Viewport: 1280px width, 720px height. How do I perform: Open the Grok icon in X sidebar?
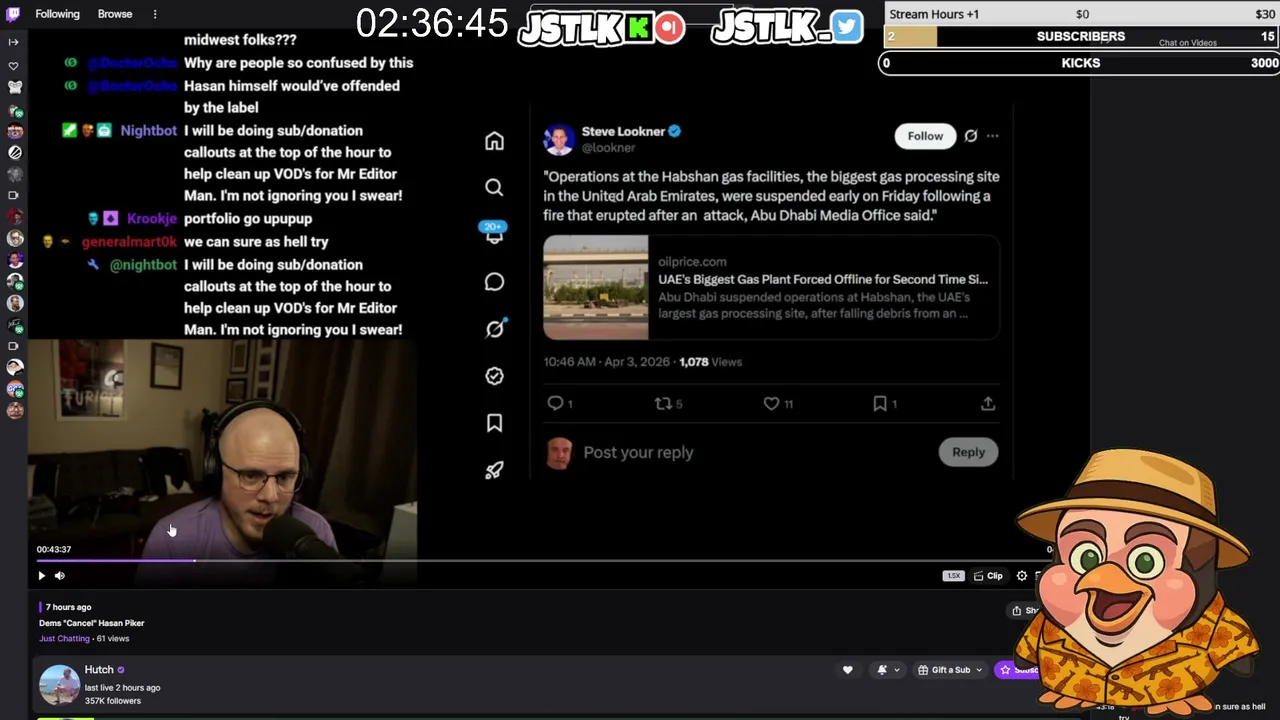point(494,329)
